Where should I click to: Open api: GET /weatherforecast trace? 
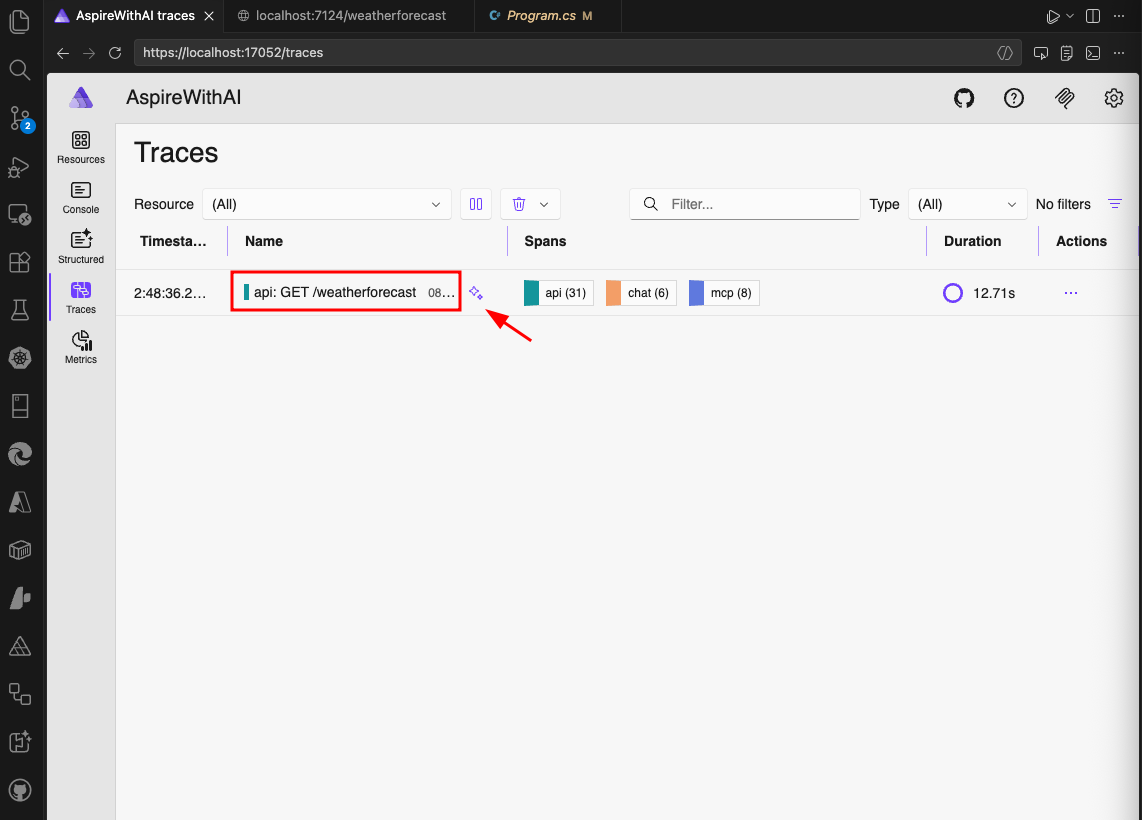point(335,292)
